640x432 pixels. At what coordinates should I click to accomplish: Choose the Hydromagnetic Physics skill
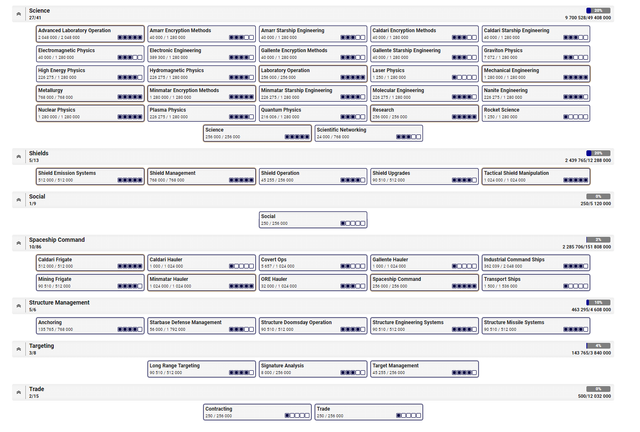[x=202, y=74]
